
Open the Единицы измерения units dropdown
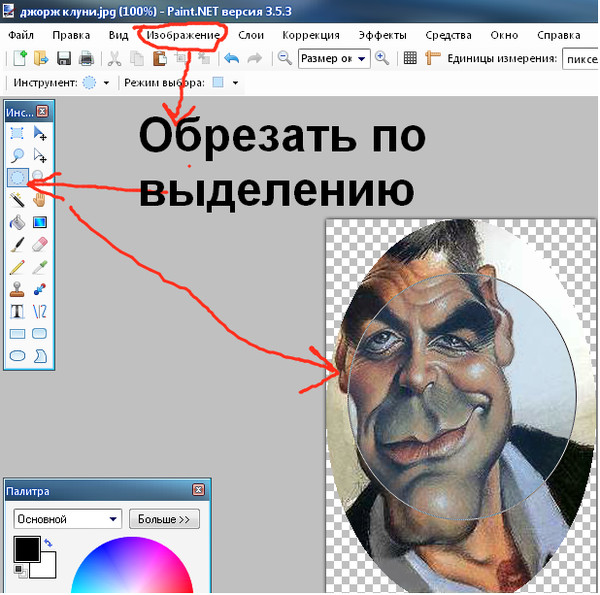580,59
